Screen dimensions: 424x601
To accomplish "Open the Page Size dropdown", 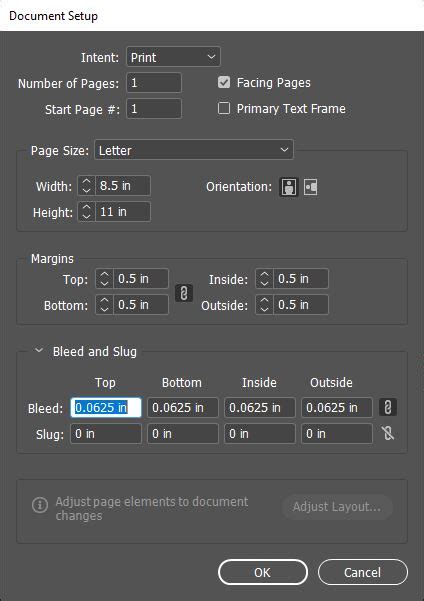I will [194, 150].
